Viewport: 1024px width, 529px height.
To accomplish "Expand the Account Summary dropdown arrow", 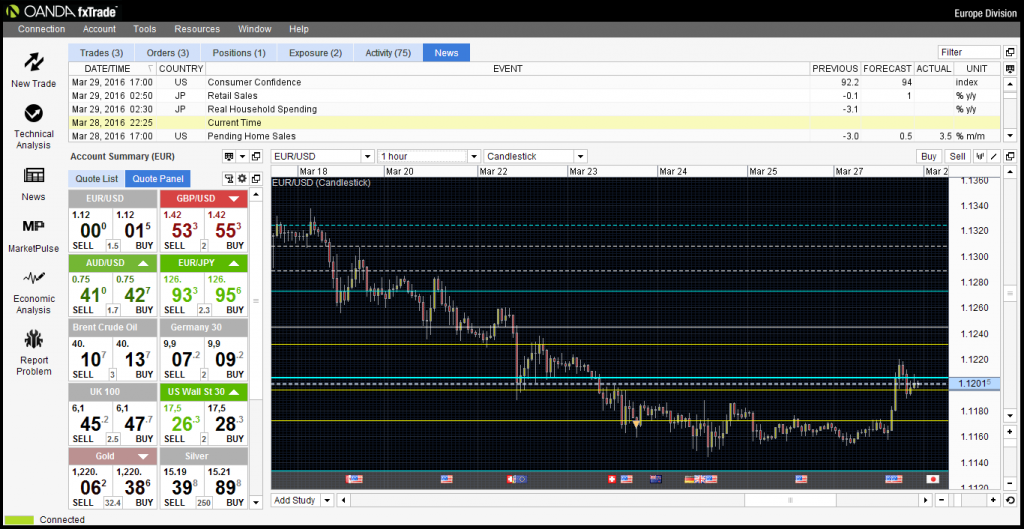I will 242,157.
